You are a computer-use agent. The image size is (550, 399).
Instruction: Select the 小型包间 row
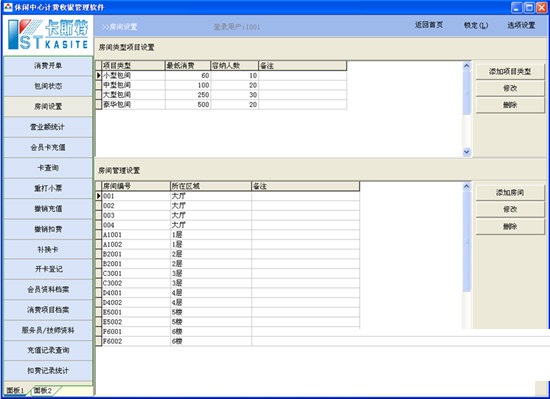[221, 75]
